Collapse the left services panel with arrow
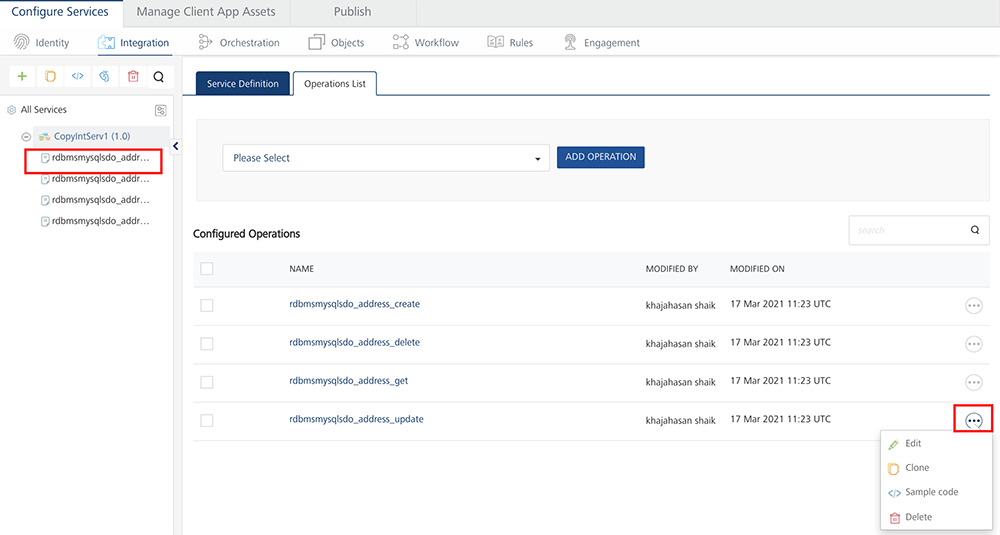 [175, 146]
